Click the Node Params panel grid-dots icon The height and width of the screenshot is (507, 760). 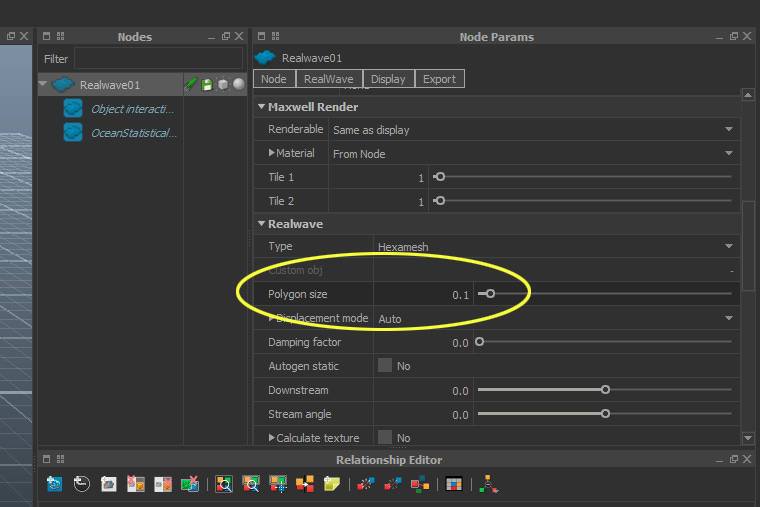point(275,36)
